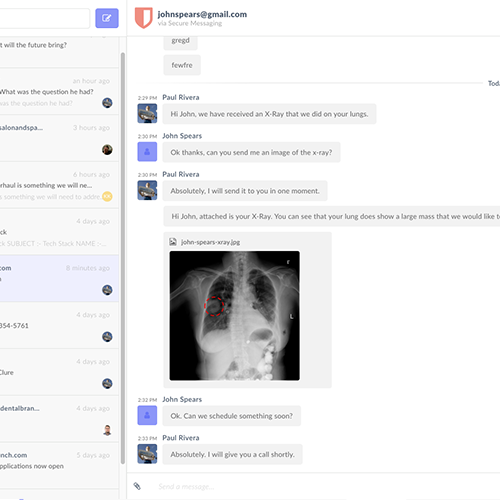This screenshot has height=500, width=500.
Task: Click John Spears' purple avatar at 2:30 PM
Action: point(147,152)
